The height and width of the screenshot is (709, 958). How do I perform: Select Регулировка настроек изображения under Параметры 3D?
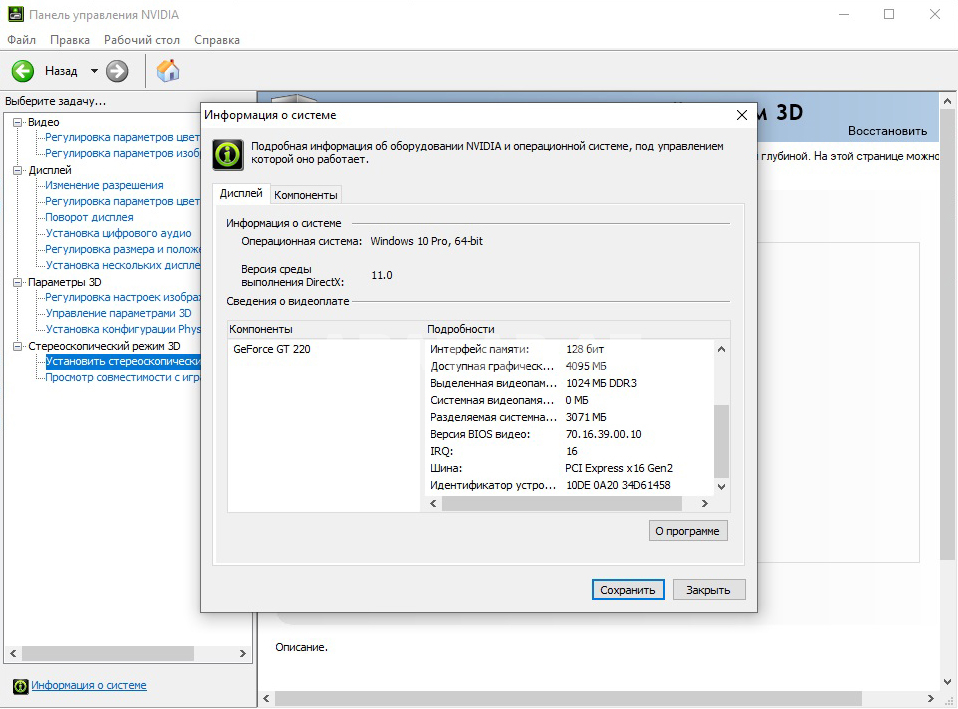click(123, 297)
